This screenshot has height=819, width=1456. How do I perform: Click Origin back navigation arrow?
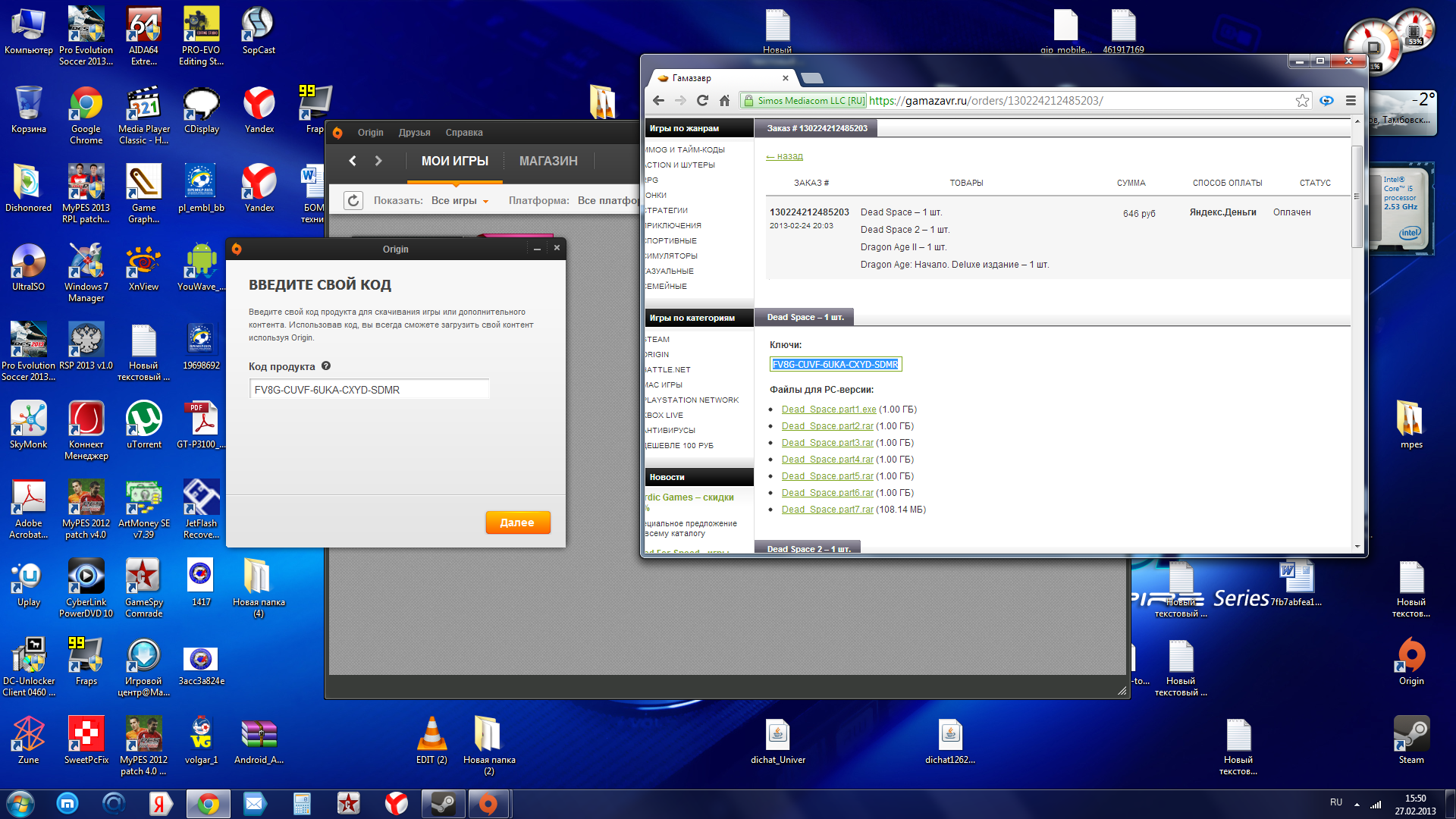tap(353, 161)
